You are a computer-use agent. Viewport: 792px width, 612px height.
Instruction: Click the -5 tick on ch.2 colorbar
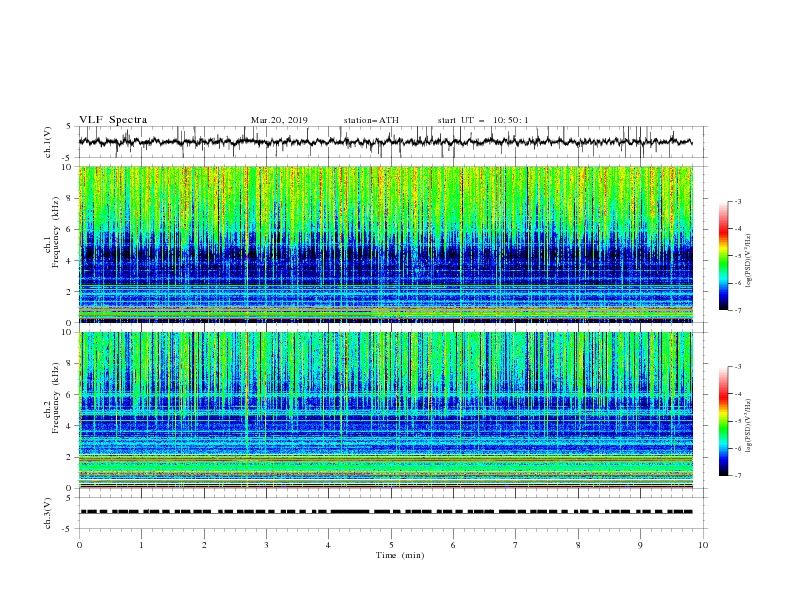pos(737,421)
